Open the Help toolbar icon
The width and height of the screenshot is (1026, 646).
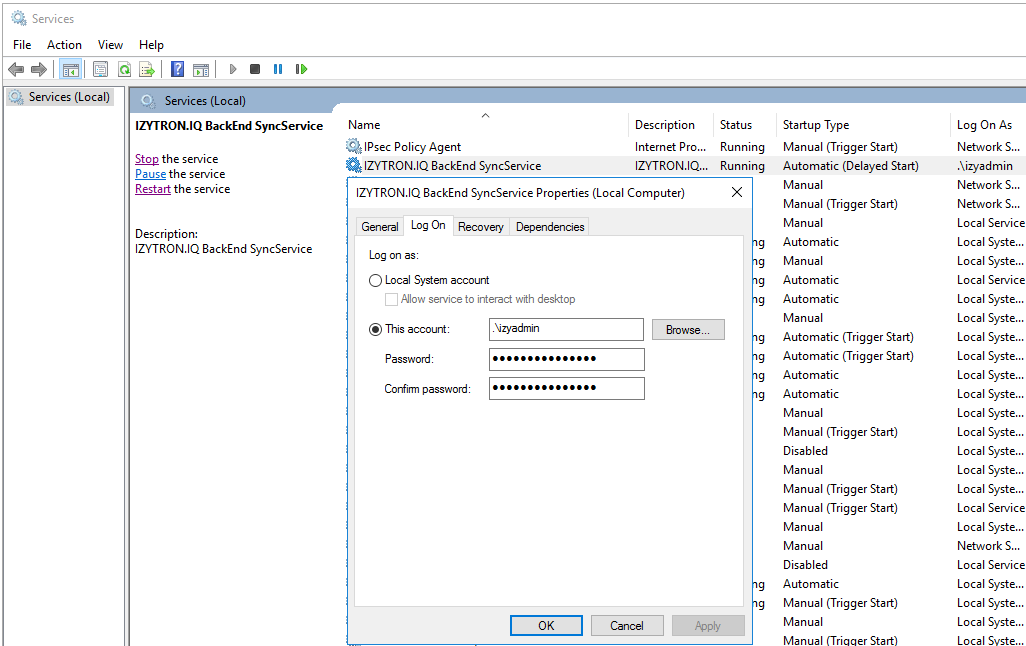pyautogui.click(x=177, y=69)
